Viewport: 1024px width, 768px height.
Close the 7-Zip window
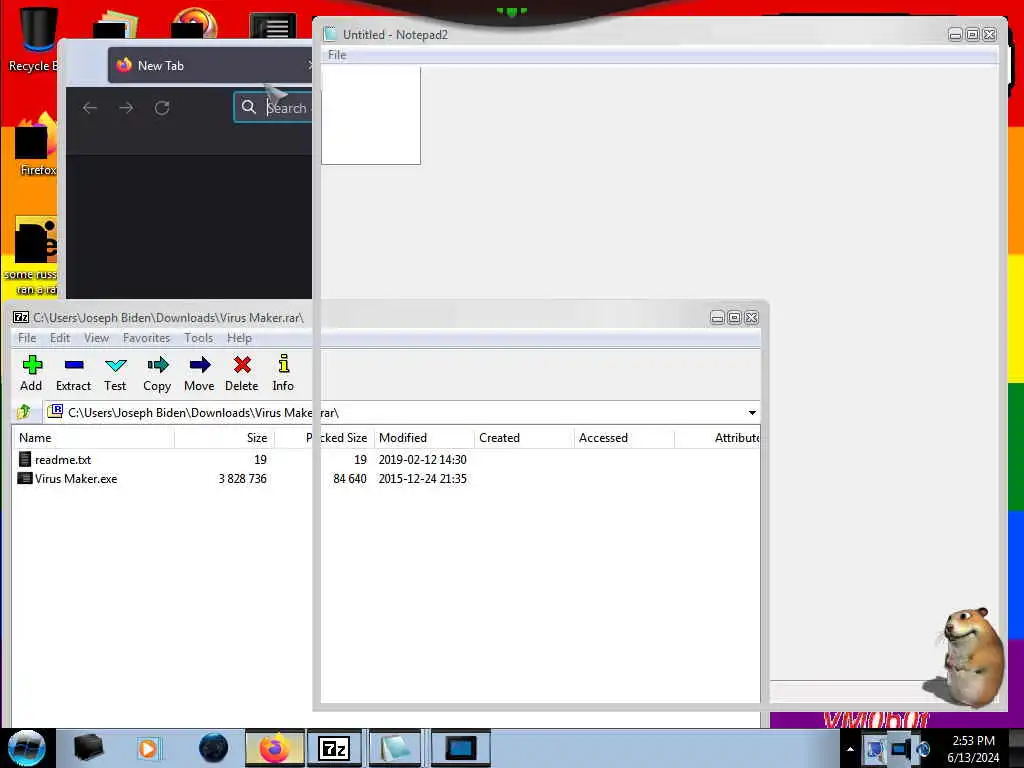(x=751, y=317)
